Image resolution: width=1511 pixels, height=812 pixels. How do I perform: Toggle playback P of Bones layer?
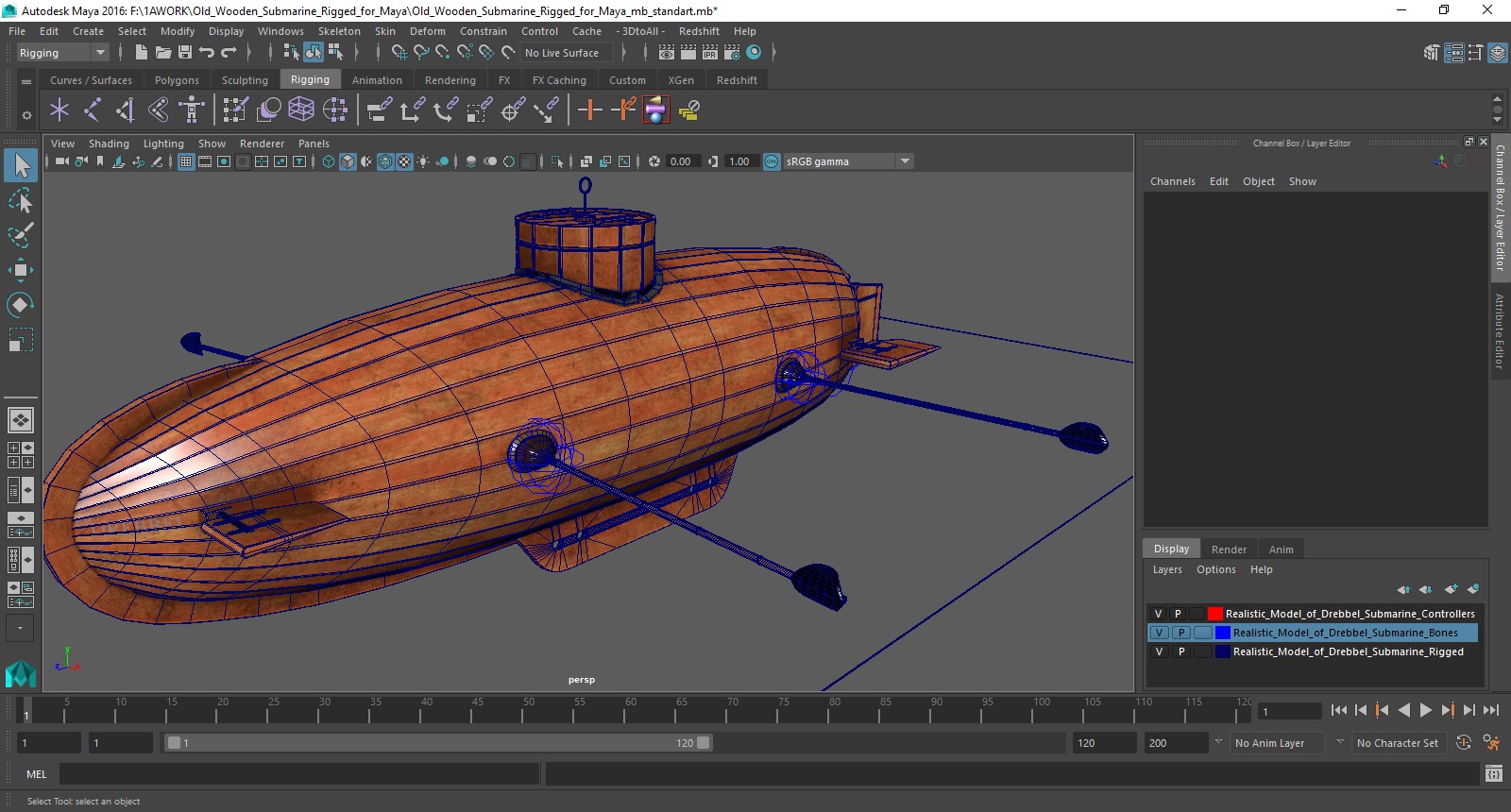[1180, 633]
